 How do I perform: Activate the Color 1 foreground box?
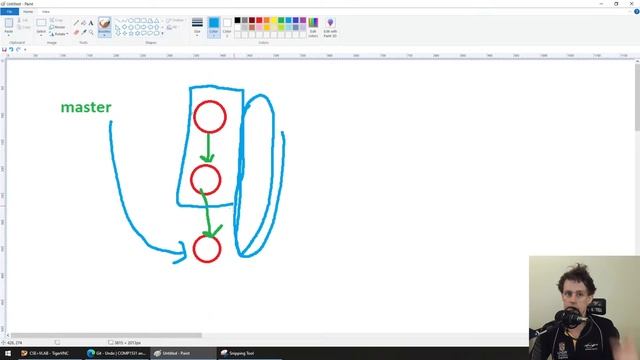coord(213,27)
